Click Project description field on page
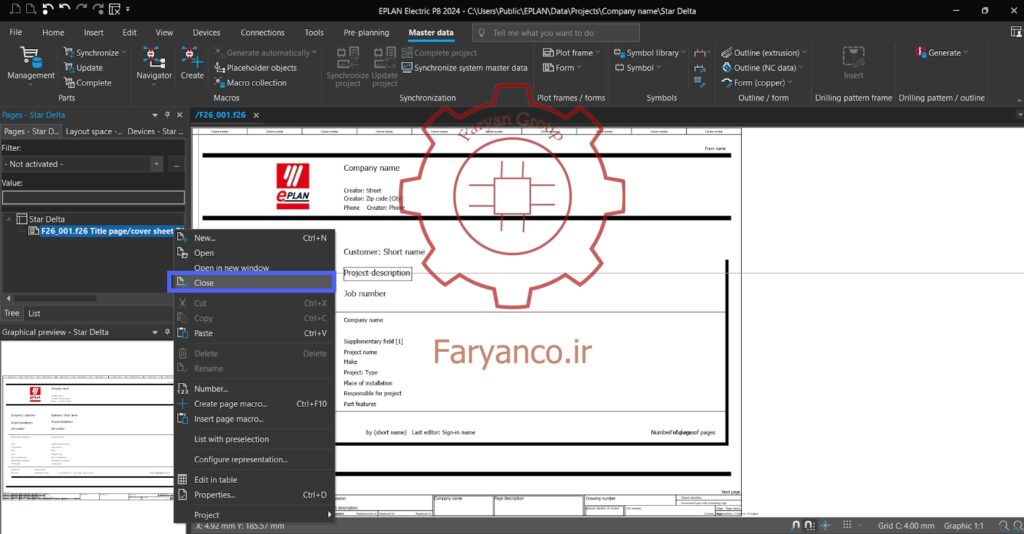 click(x=377, y=274)
